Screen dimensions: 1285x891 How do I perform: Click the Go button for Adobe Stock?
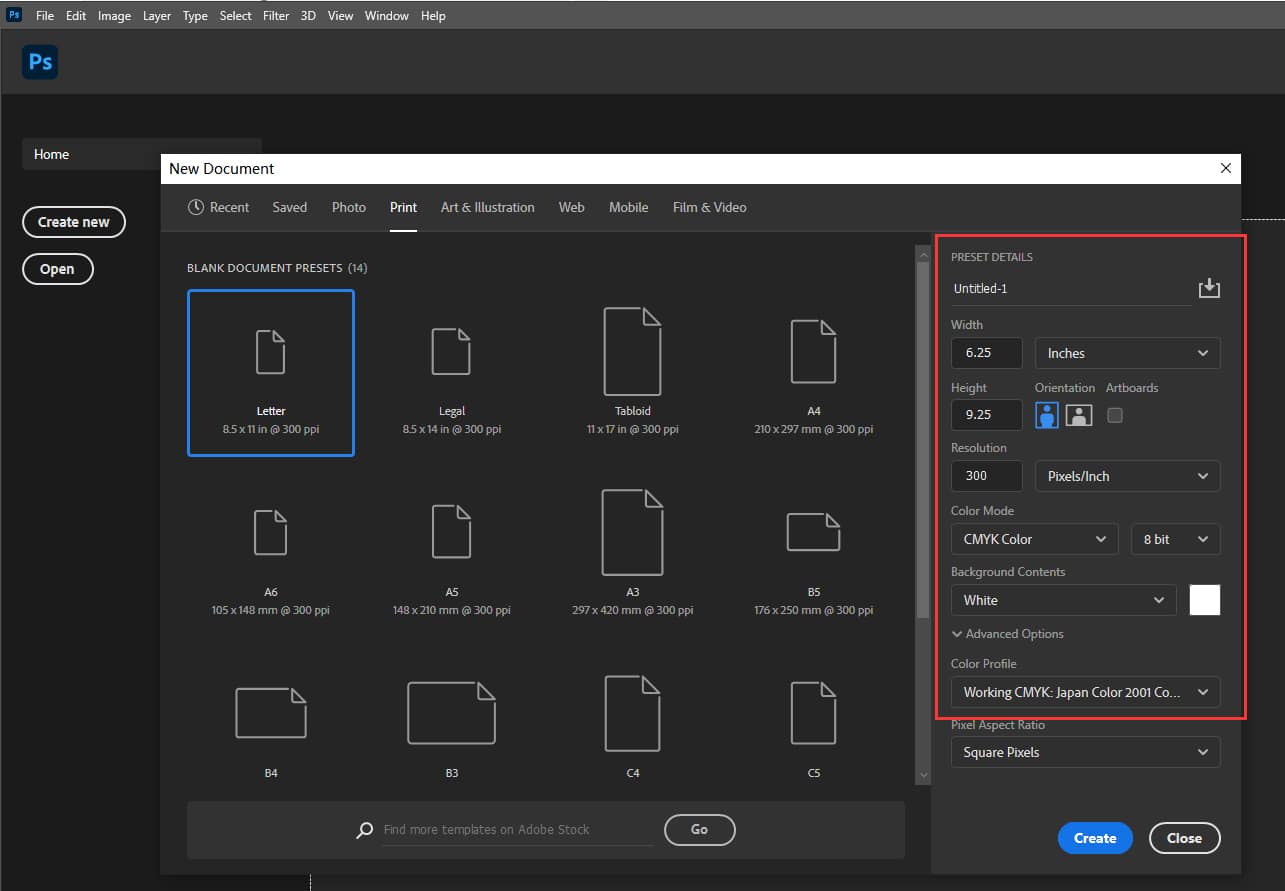[x=699, y=829]
